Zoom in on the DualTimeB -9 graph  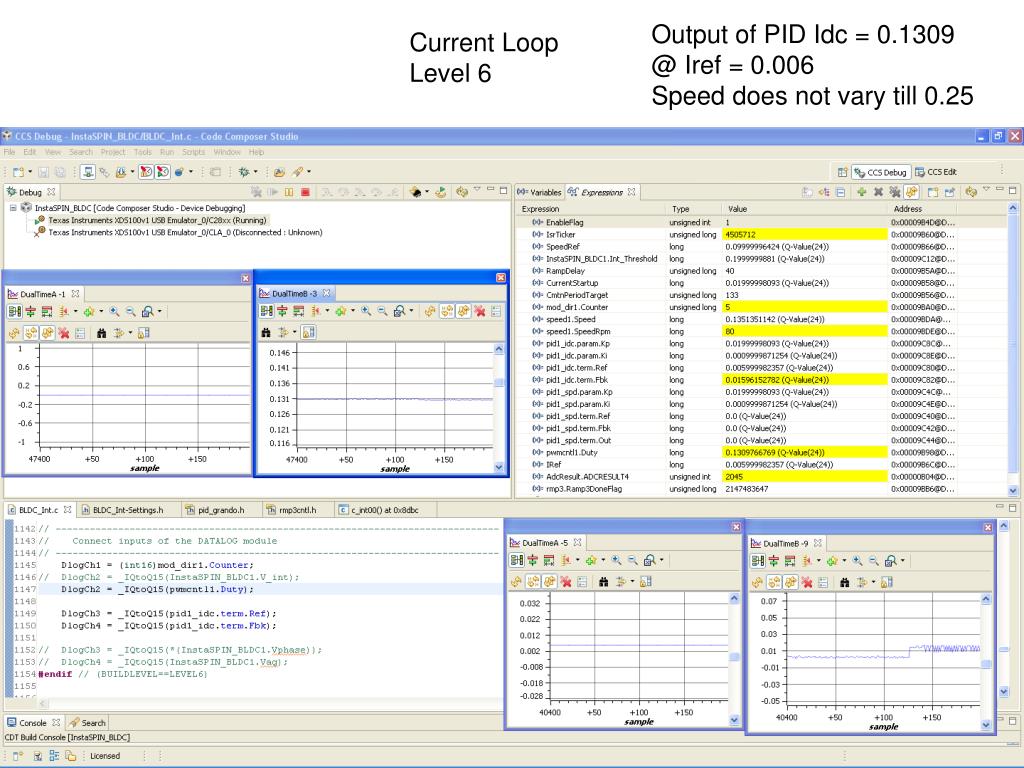click(x=857, y=561)
